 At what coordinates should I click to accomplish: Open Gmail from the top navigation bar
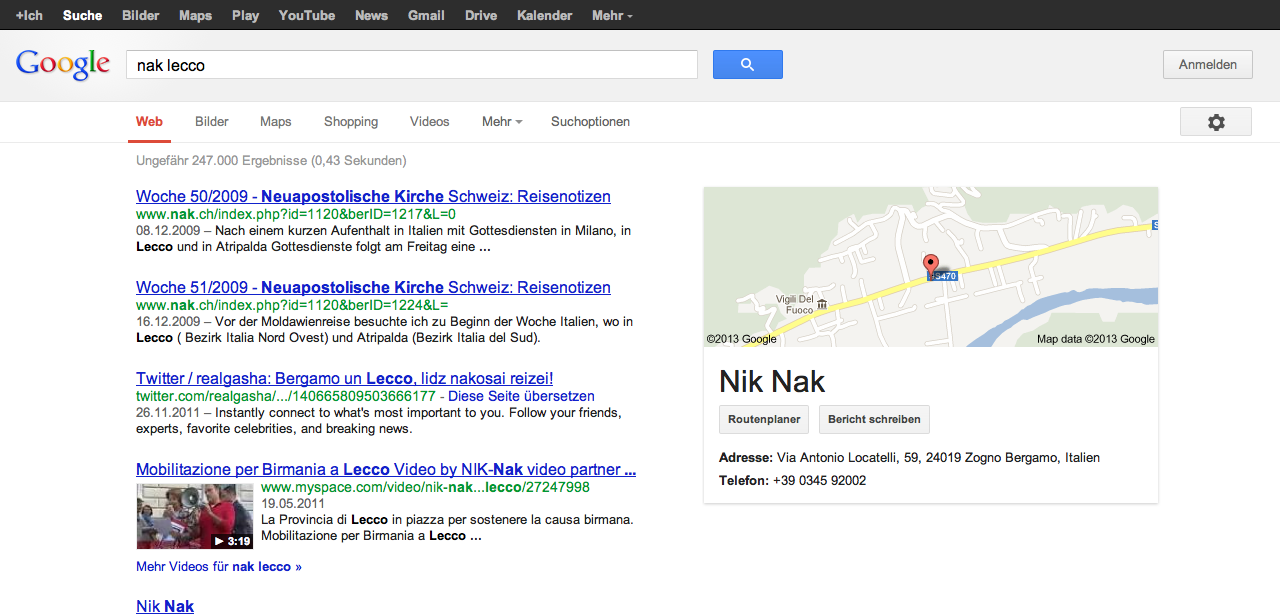click(426, 16)
